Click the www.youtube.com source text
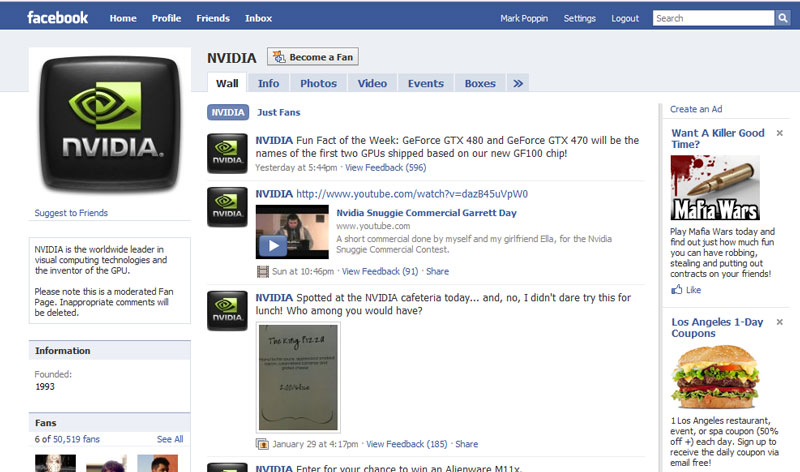This screenshot has width=800, height=472. pyautogui.click(x=373, y=226)
